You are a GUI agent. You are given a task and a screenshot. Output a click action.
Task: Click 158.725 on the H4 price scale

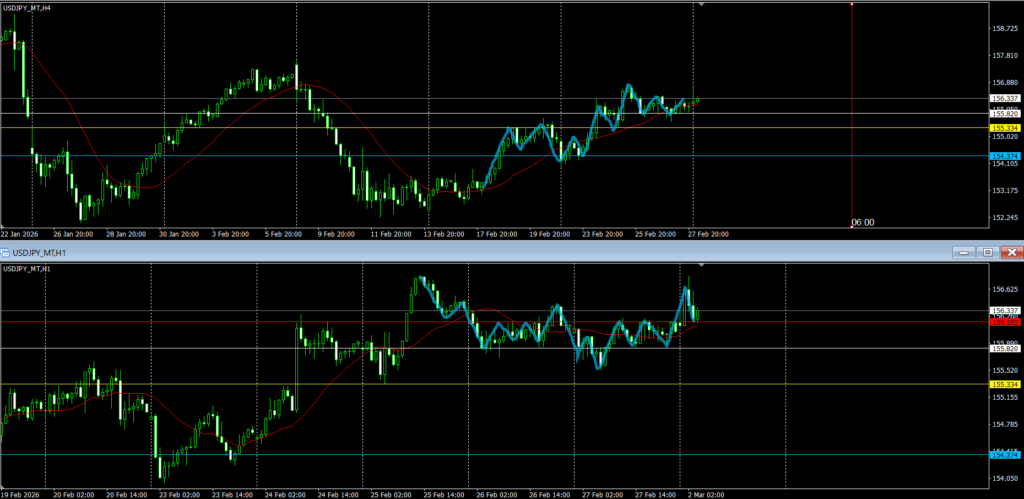coord(1004,29)
